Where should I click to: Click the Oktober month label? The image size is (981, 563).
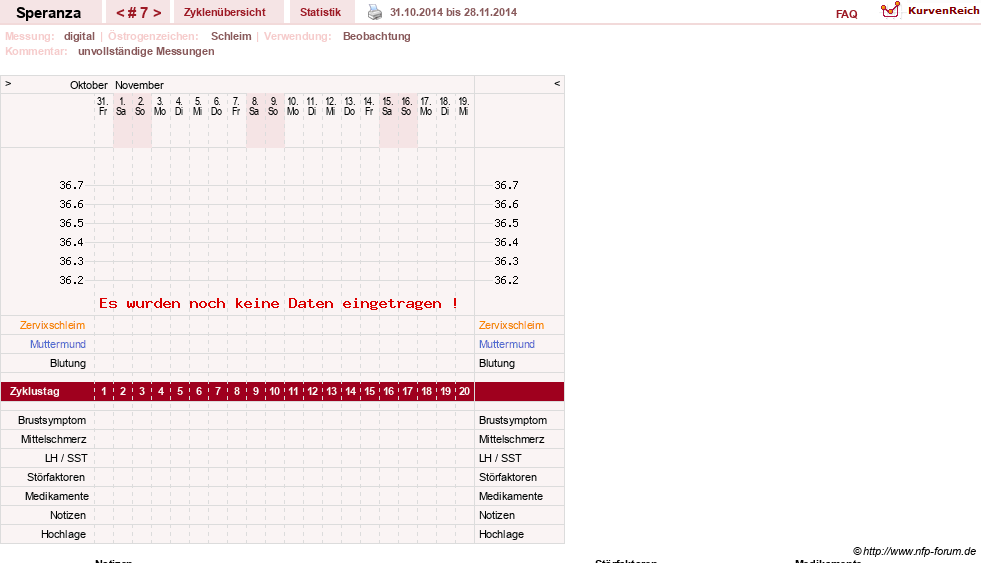tap(89, 85)
